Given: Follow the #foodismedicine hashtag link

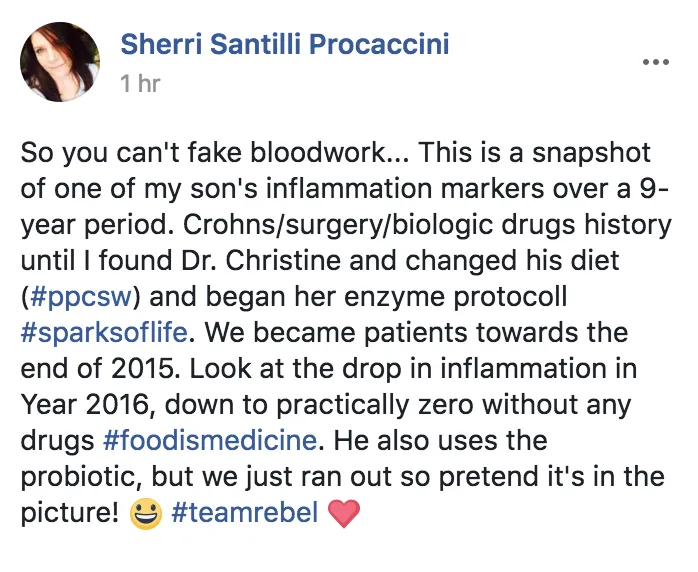Looking at the screenshot, I should (x=210, y=440).
